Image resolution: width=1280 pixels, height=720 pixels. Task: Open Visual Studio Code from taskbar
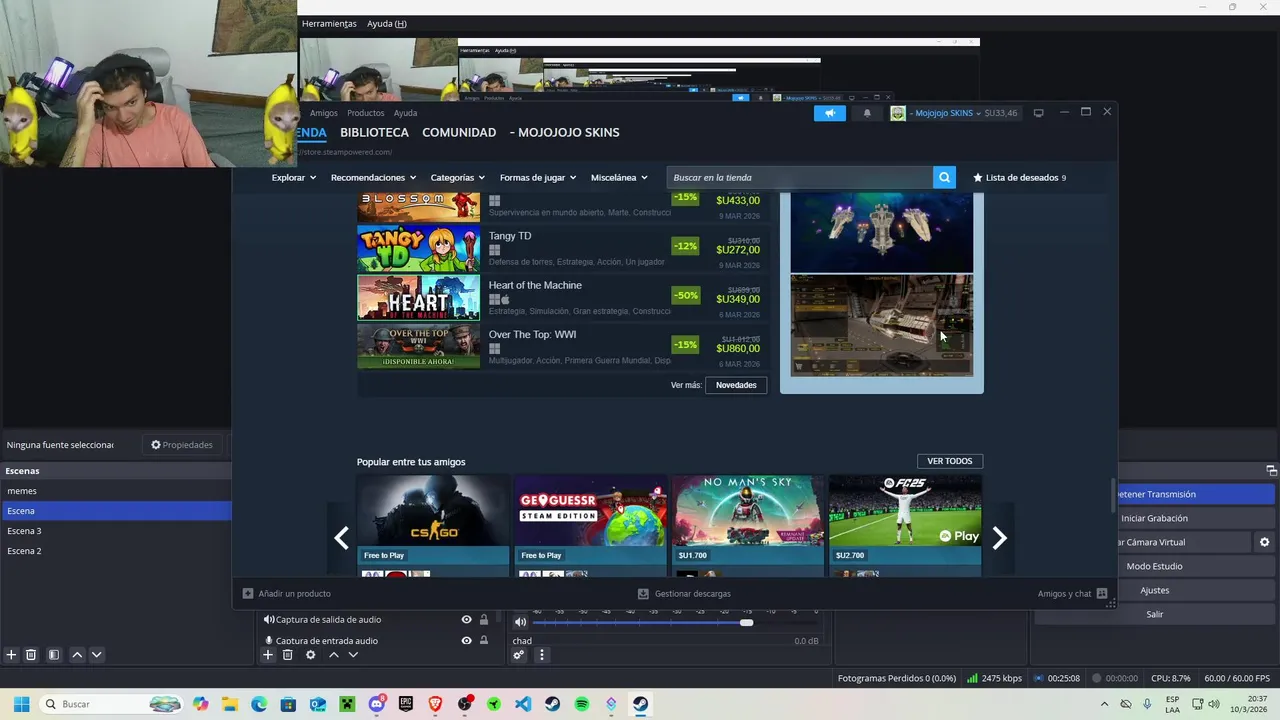[x=523, y=704]
